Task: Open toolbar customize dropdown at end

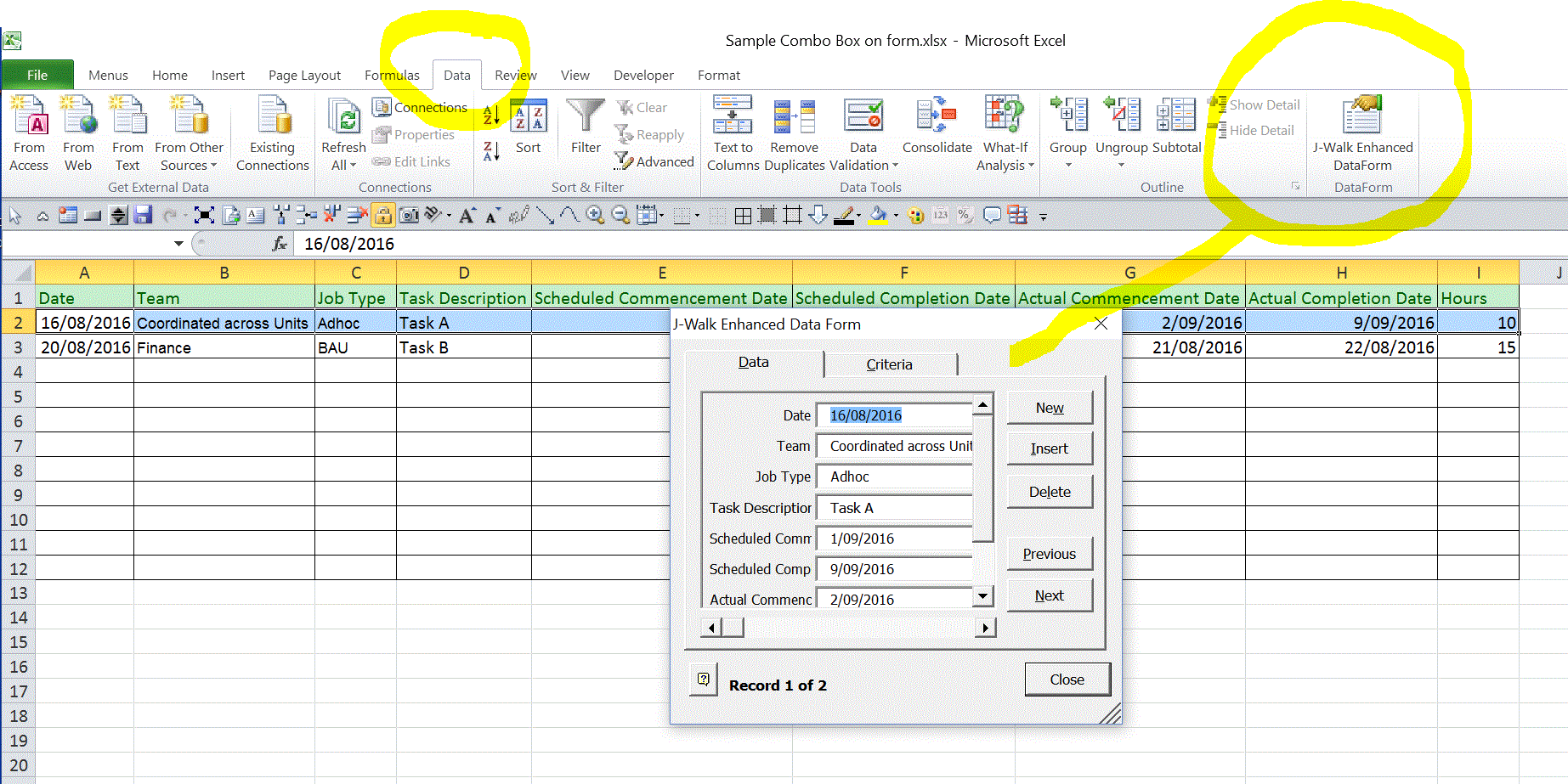Action: pos(1043,217)
